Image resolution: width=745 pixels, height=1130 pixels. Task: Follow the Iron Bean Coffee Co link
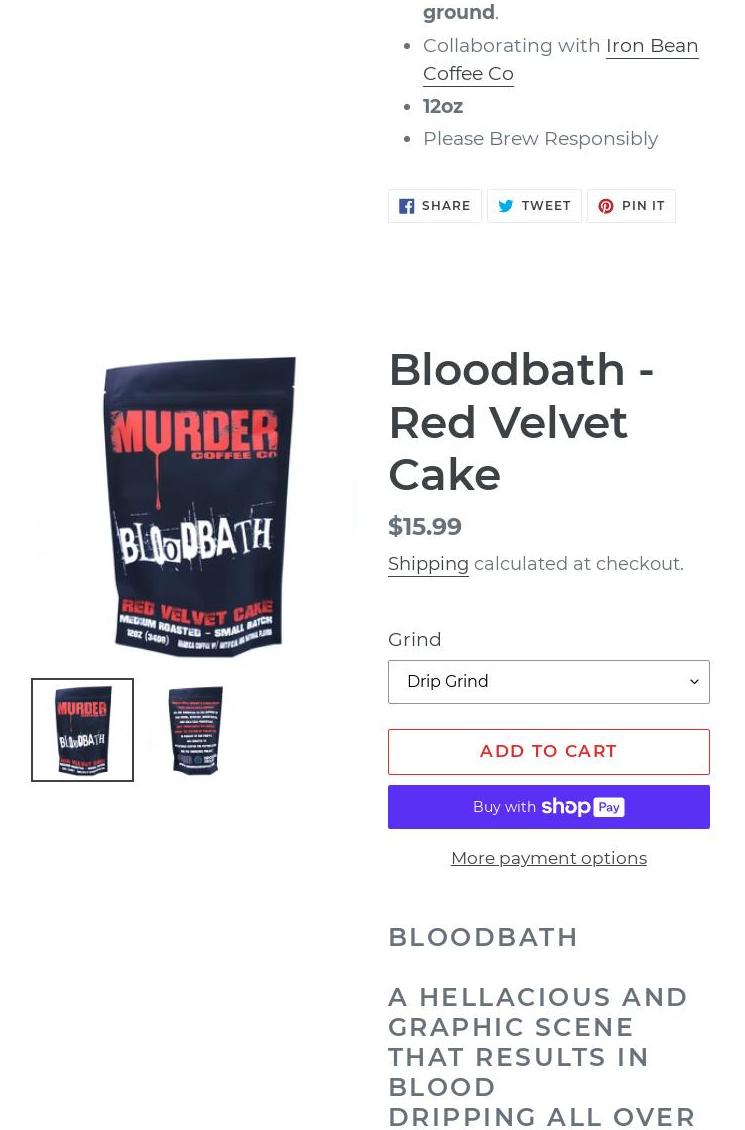click(561, 60)
